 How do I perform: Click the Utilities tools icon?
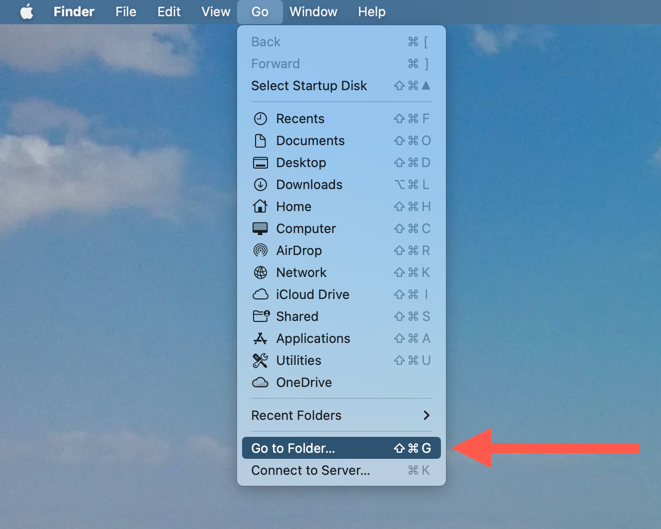260,360
